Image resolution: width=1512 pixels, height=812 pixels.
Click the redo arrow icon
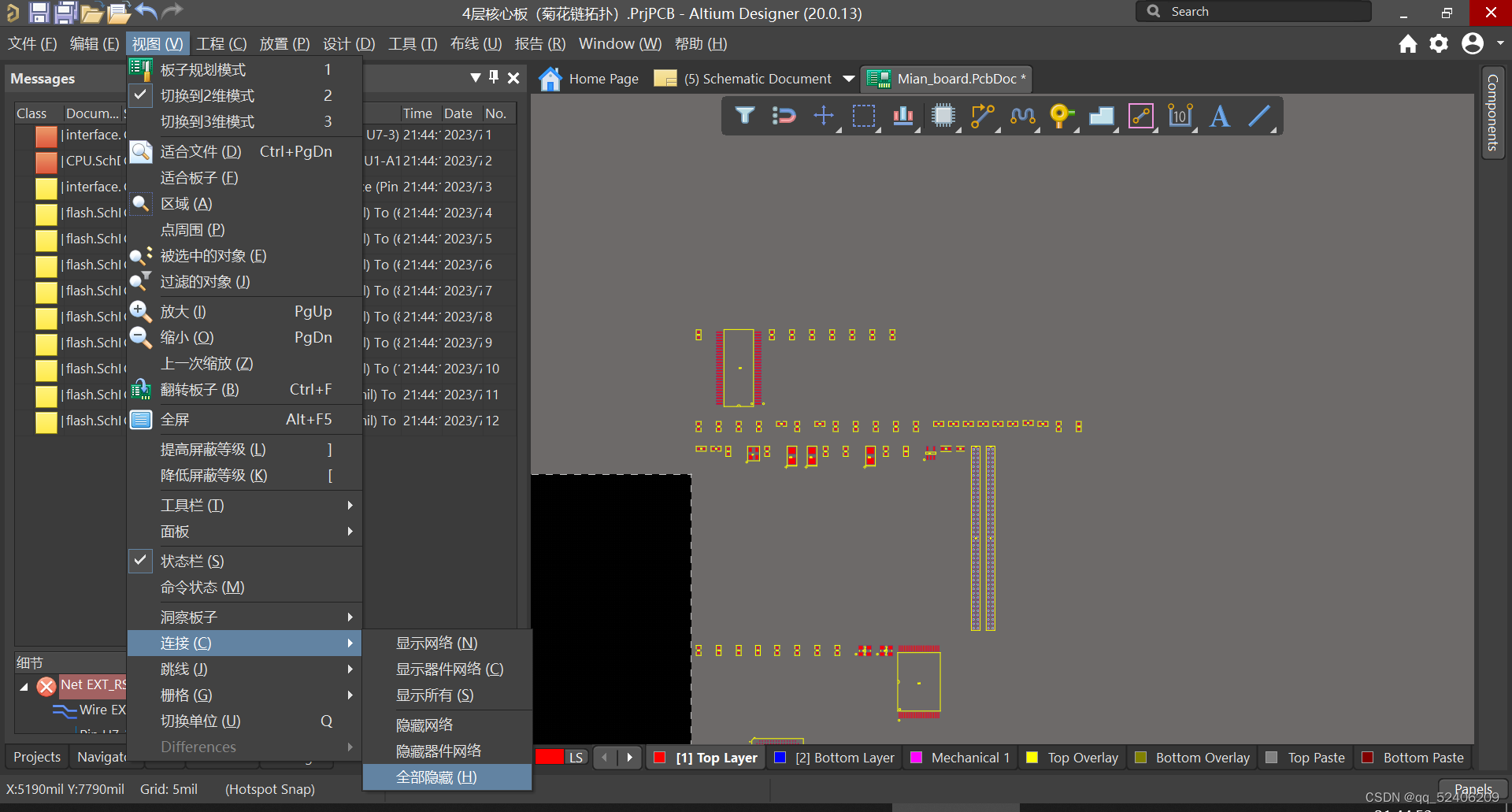(172, 11)
